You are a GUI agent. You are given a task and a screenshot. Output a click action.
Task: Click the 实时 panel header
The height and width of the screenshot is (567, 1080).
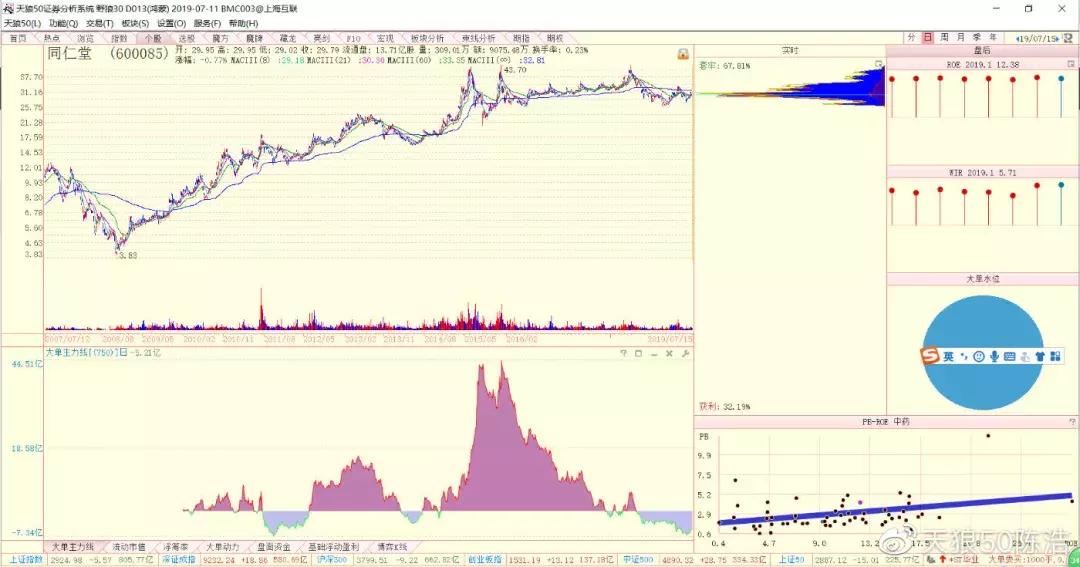tap(790, 51)
